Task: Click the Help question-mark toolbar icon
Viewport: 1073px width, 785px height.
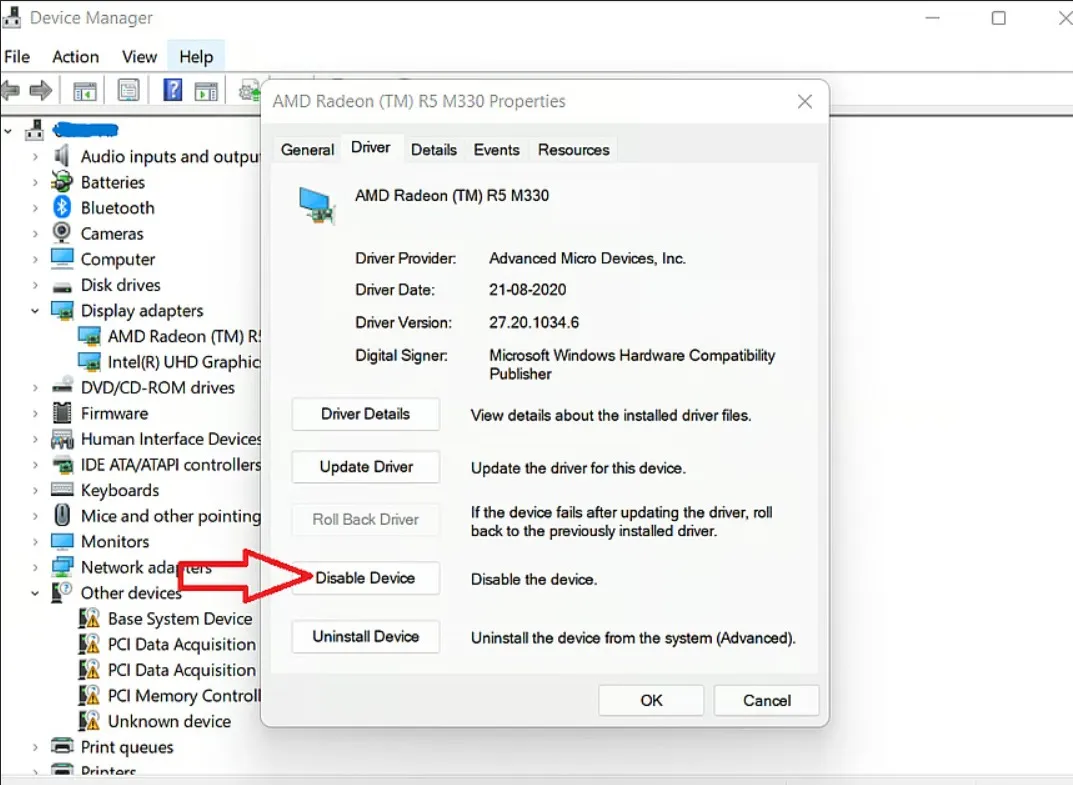Action: pos(172,90)
